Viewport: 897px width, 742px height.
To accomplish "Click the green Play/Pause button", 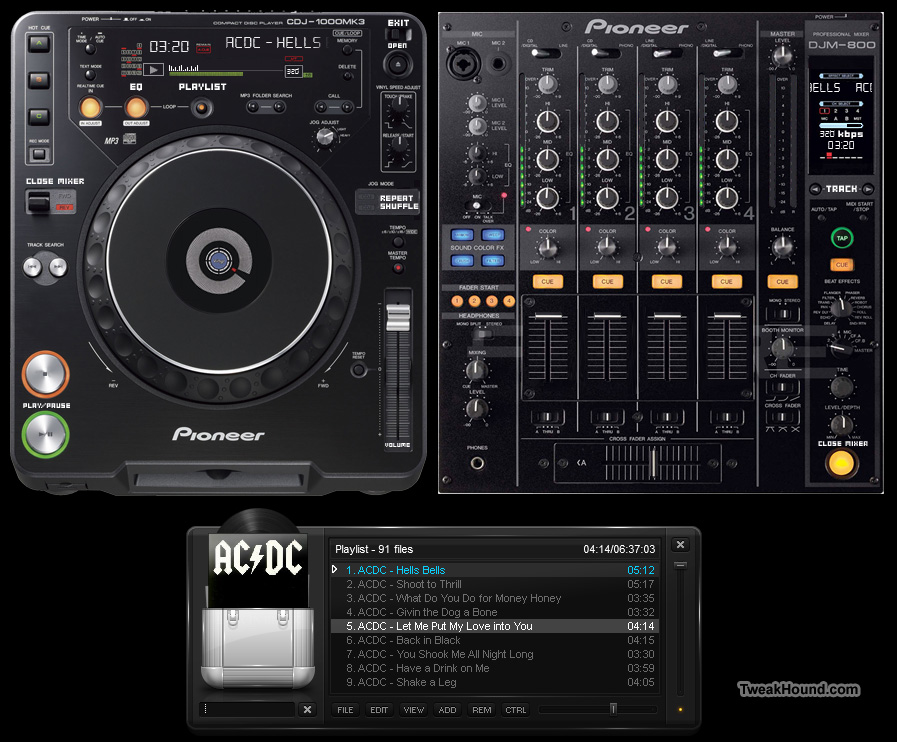I will tap(45, 434).
